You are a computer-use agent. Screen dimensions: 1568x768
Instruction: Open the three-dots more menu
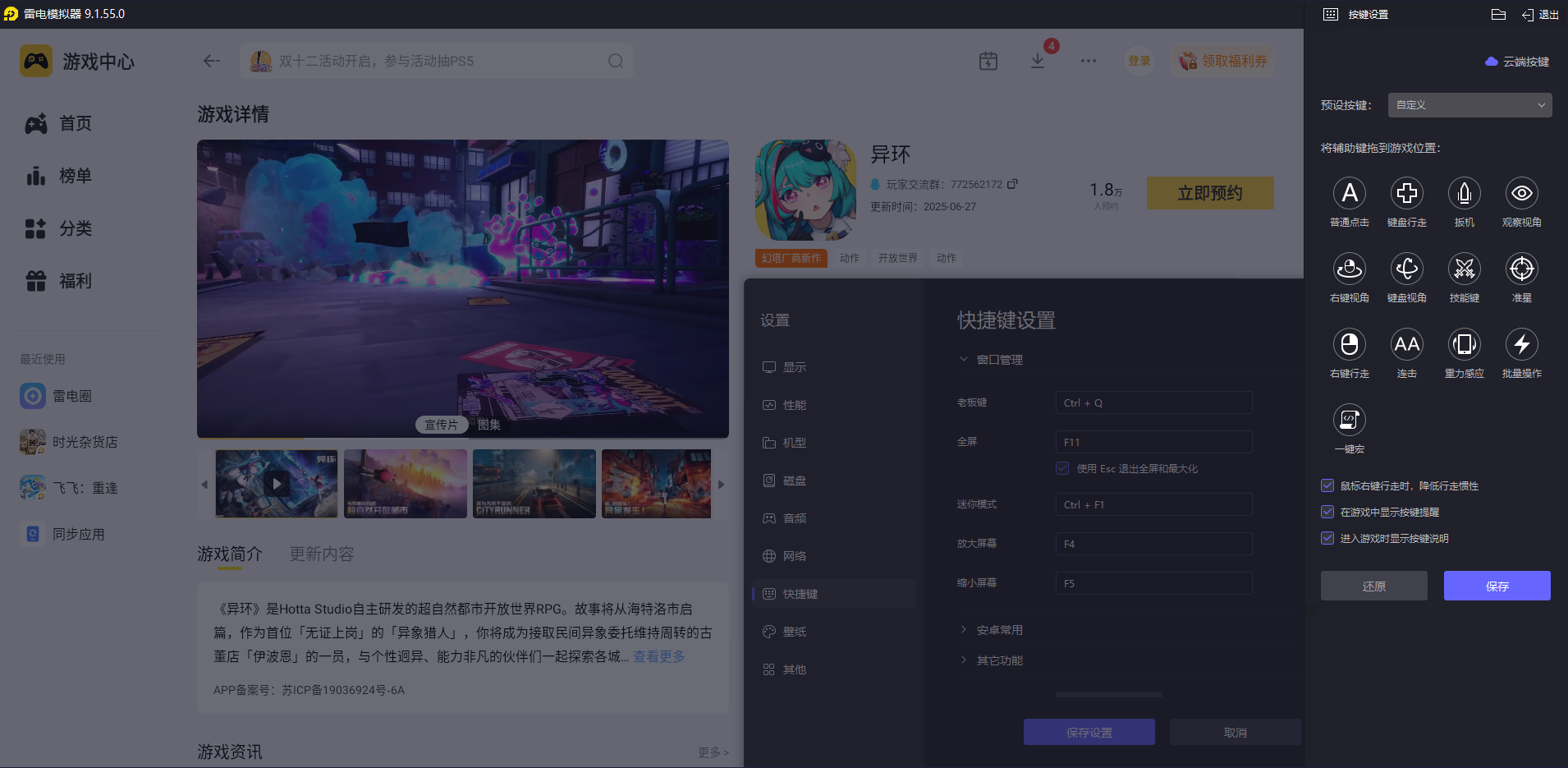point(1089,61)
